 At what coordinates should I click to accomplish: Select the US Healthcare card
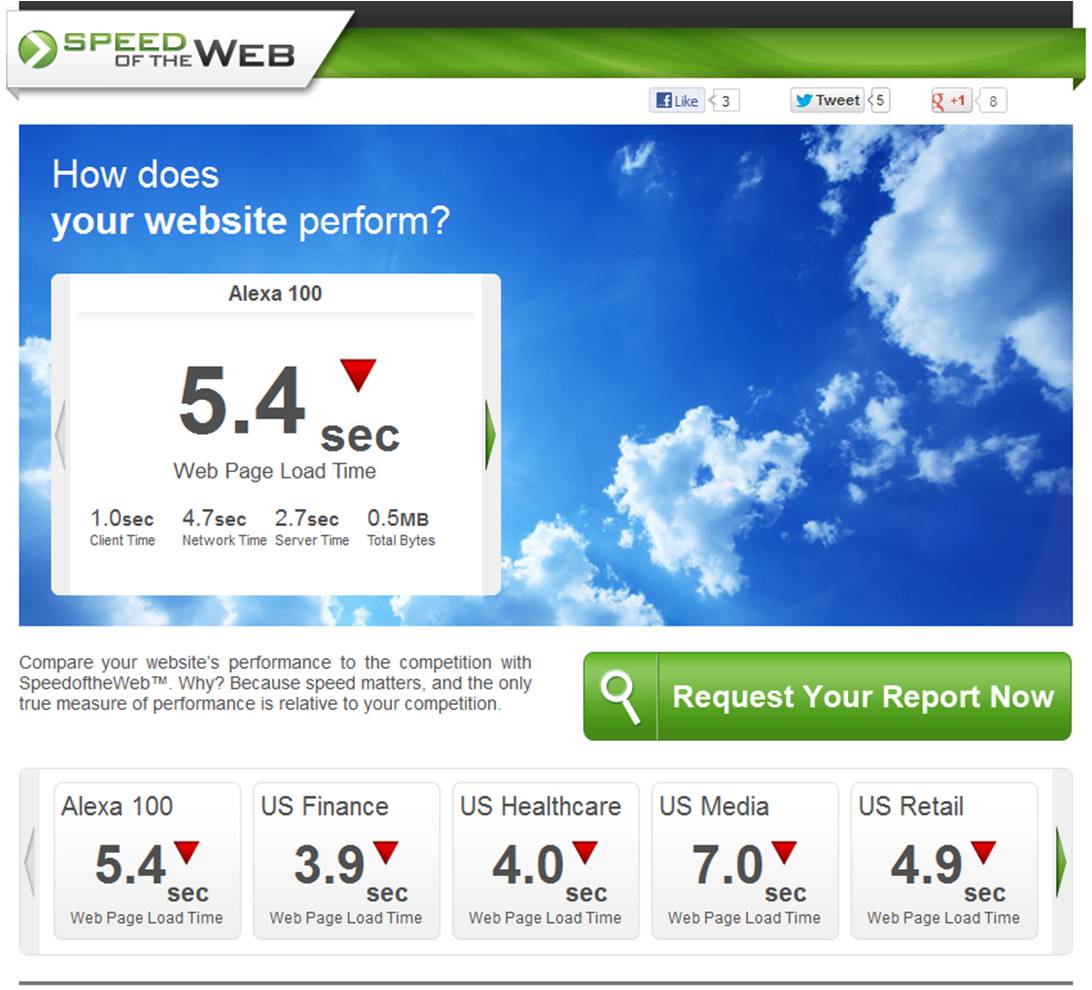pos(545,861)
